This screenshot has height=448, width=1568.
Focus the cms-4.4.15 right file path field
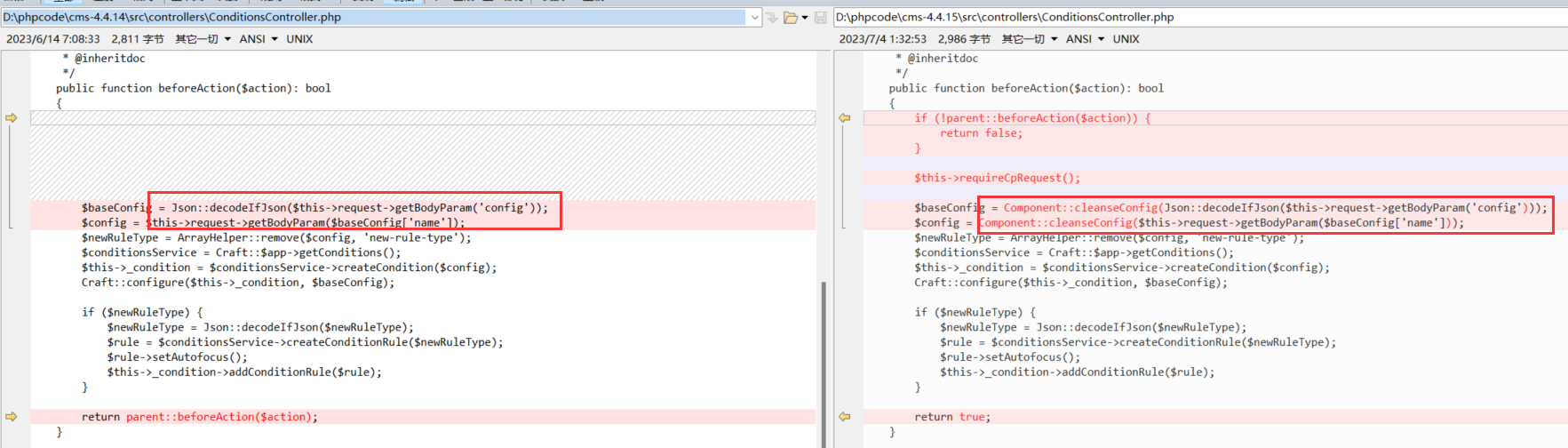click(x=1200, y=17)
